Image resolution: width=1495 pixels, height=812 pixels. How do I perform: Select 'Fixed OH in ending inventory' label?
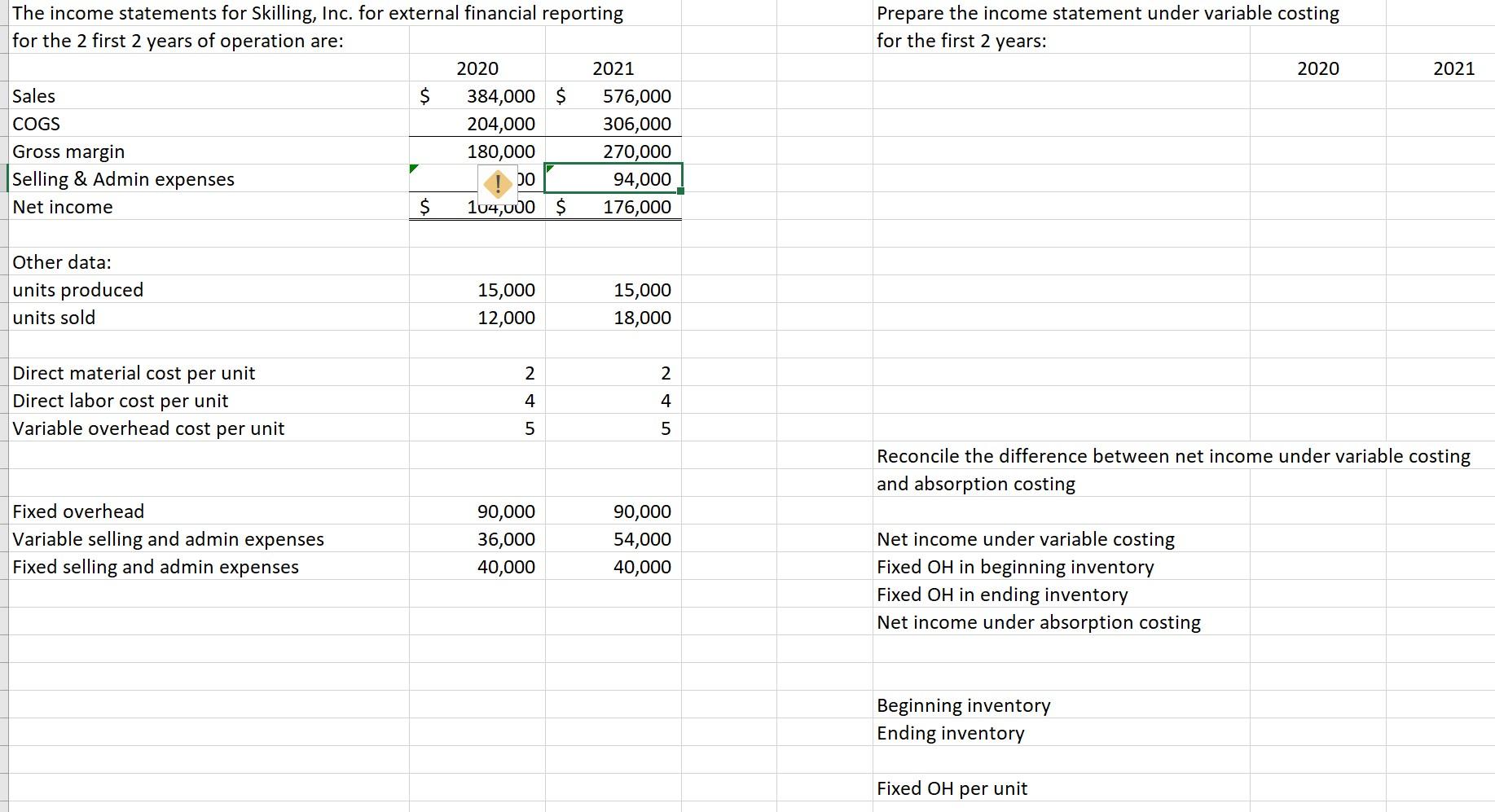pos(1002,595)
